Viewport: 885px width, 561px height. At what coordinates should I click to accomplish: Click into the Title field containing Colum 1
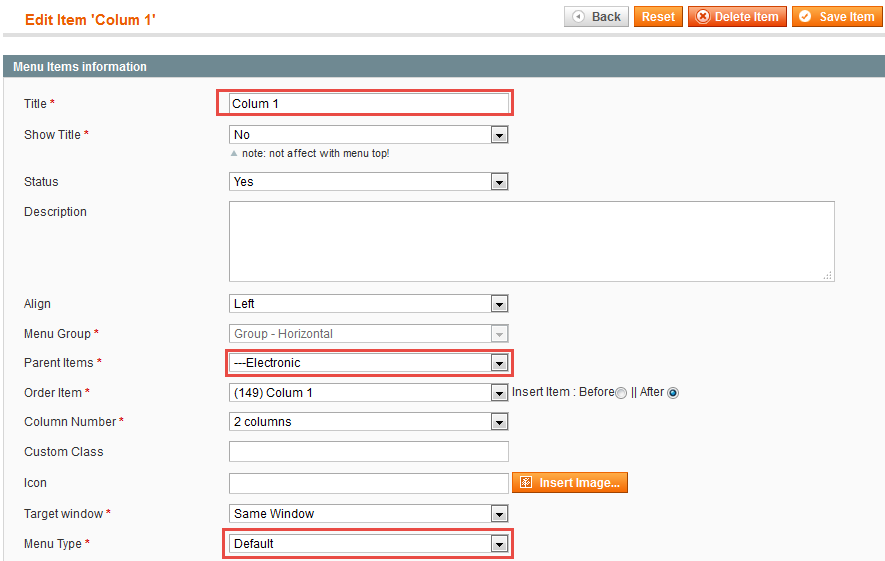(369, 103)
